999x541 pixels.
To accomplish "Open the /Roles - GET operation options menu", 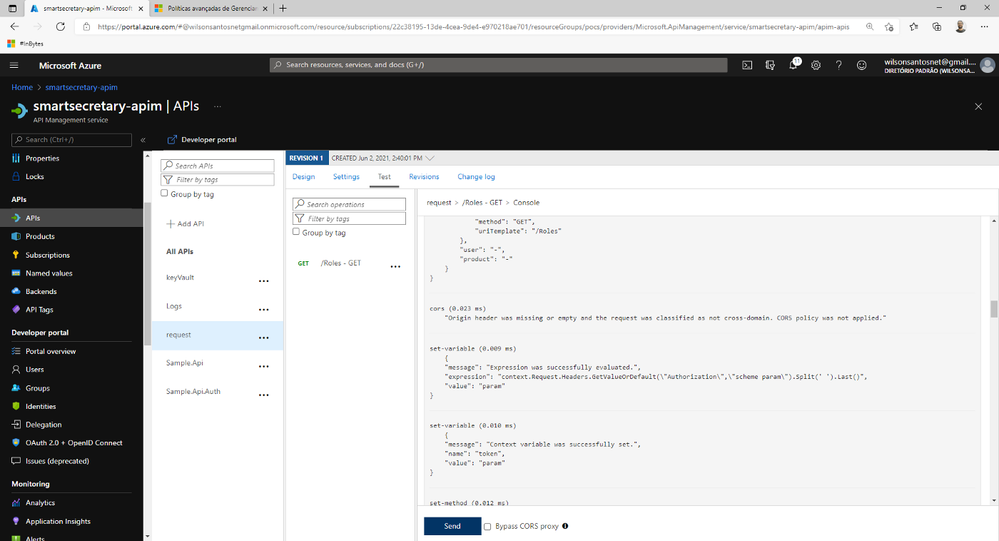I will (396, 267).
